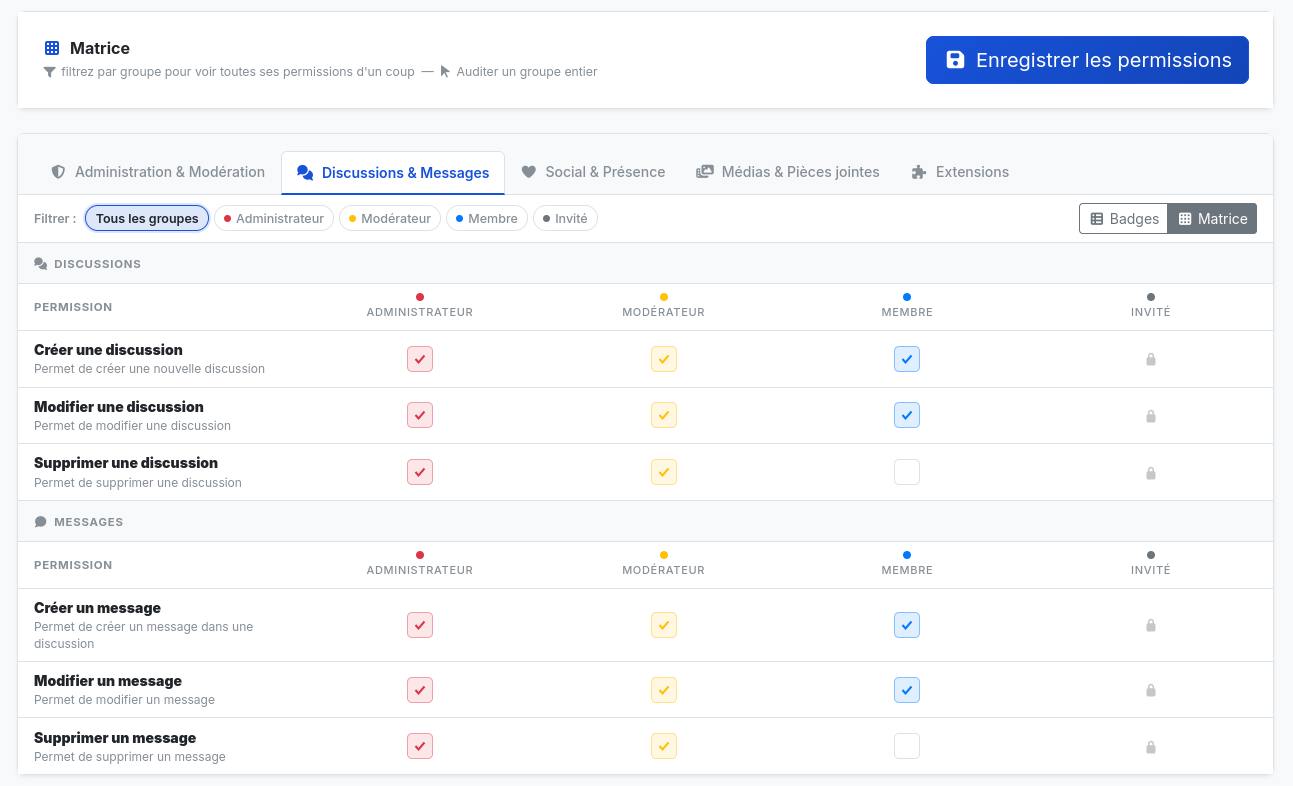Enable Supprimer une discussion for Membre
The height and width of the screenshot is (786, 1293).
click(907, 471)
